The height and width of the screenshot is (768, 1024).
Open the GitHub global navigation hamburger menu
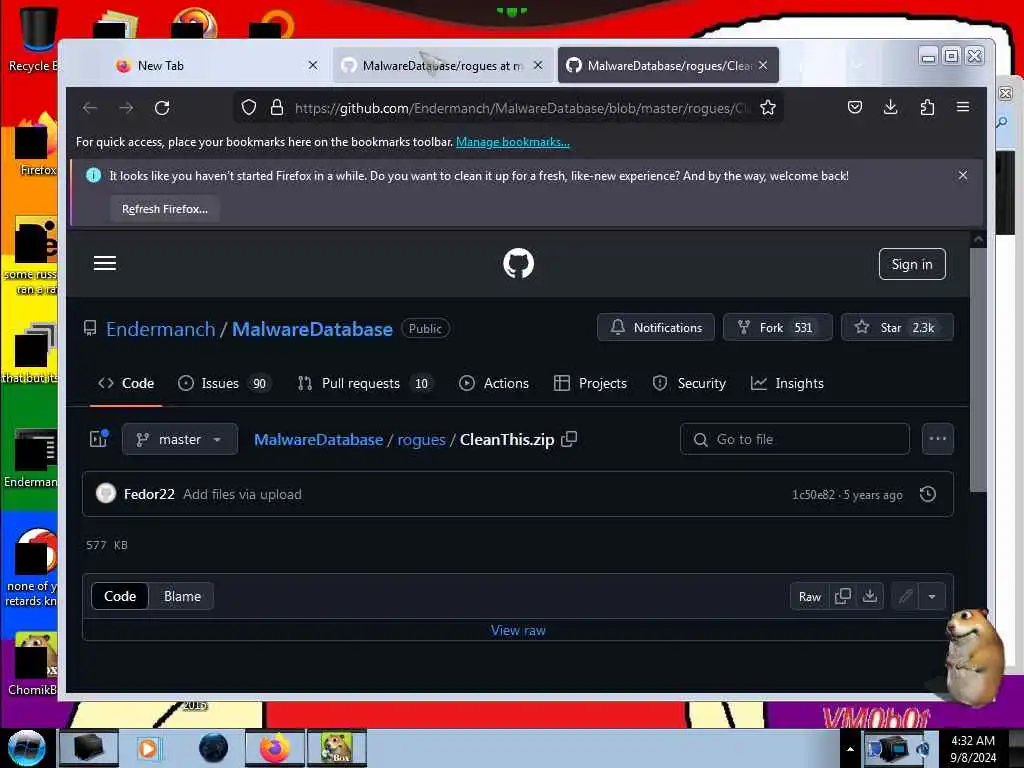click(104, 263)
